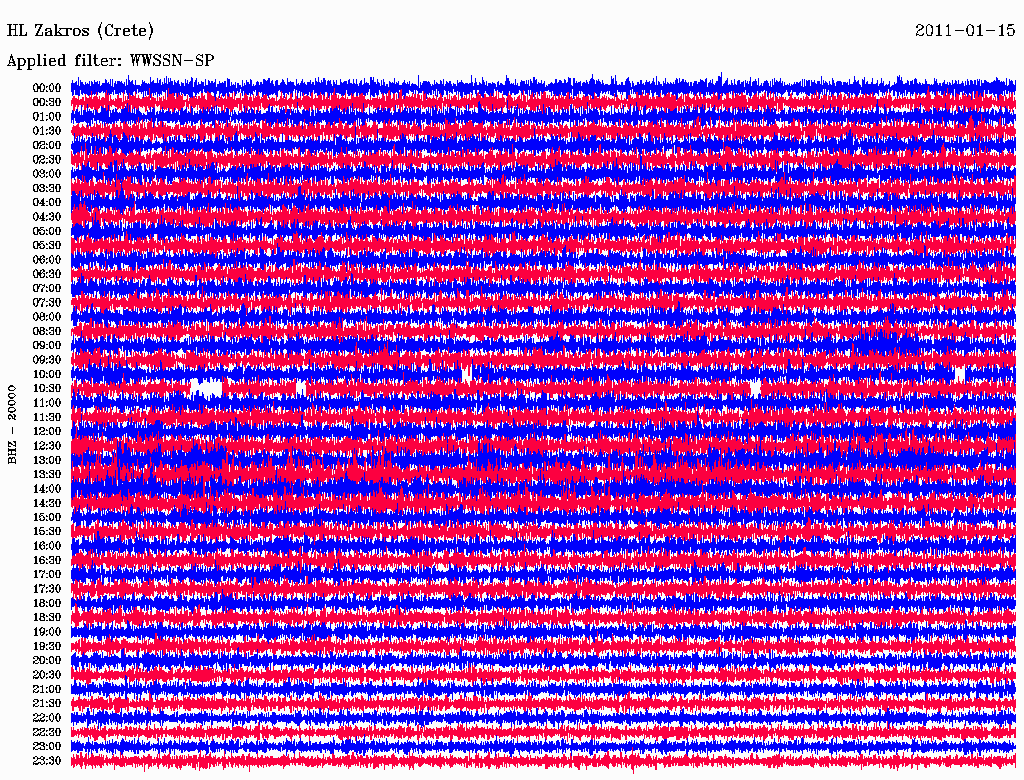Viewport: 1024px width, 780px height.
Task: Select the 23:30 time label
Action: 47,760
